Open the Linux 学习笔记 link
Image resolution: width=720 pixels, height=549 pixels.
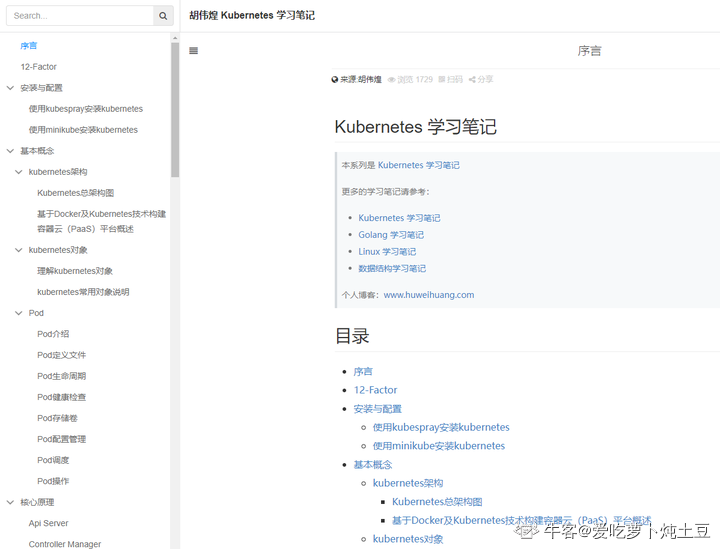click(x=387, y=252)
